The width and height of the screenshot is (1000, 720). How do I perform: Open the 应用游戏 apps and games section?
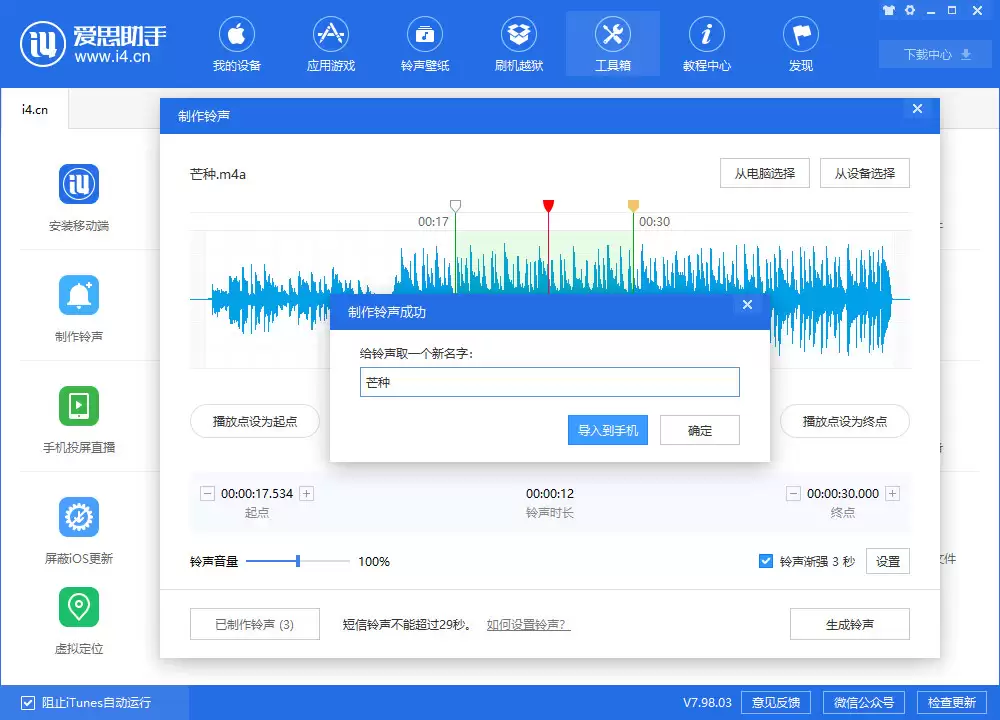click(330, 45)
